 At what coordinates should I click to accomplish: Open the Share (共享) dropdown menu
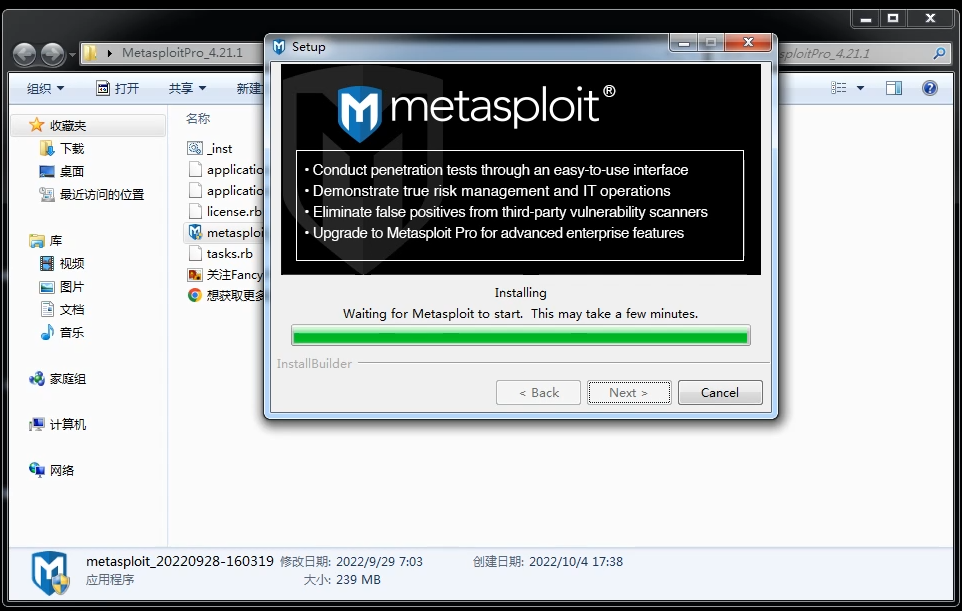tap(187, 88)
